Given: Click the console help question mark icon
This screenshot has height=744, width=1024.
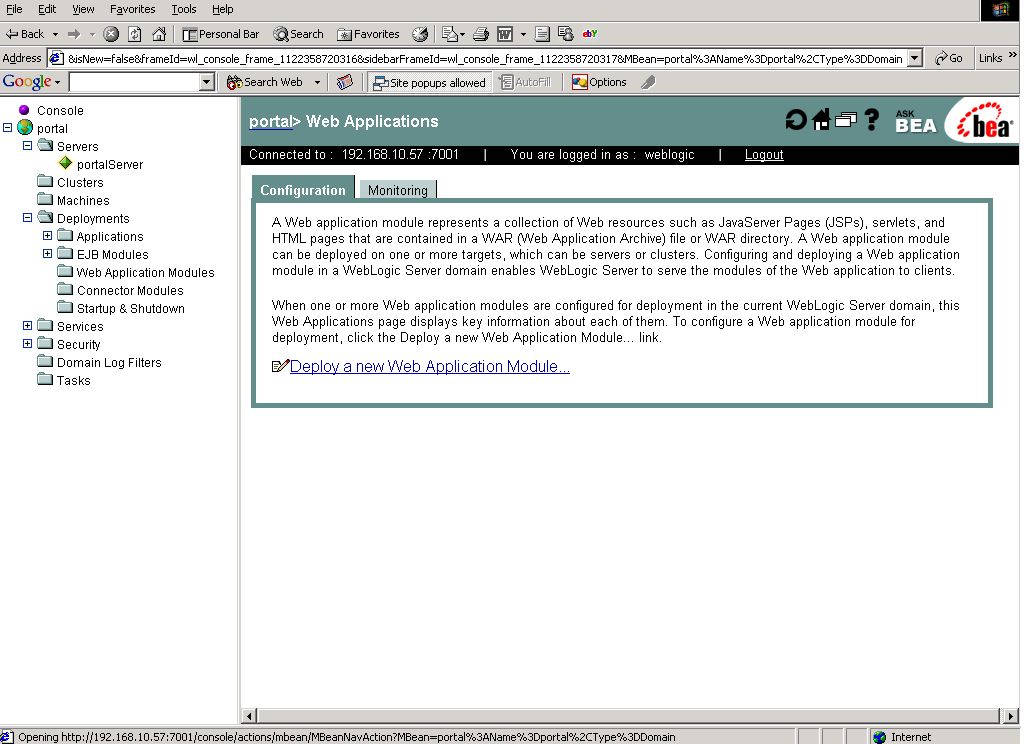Looking at the screenshot, I should pos(871,120).
